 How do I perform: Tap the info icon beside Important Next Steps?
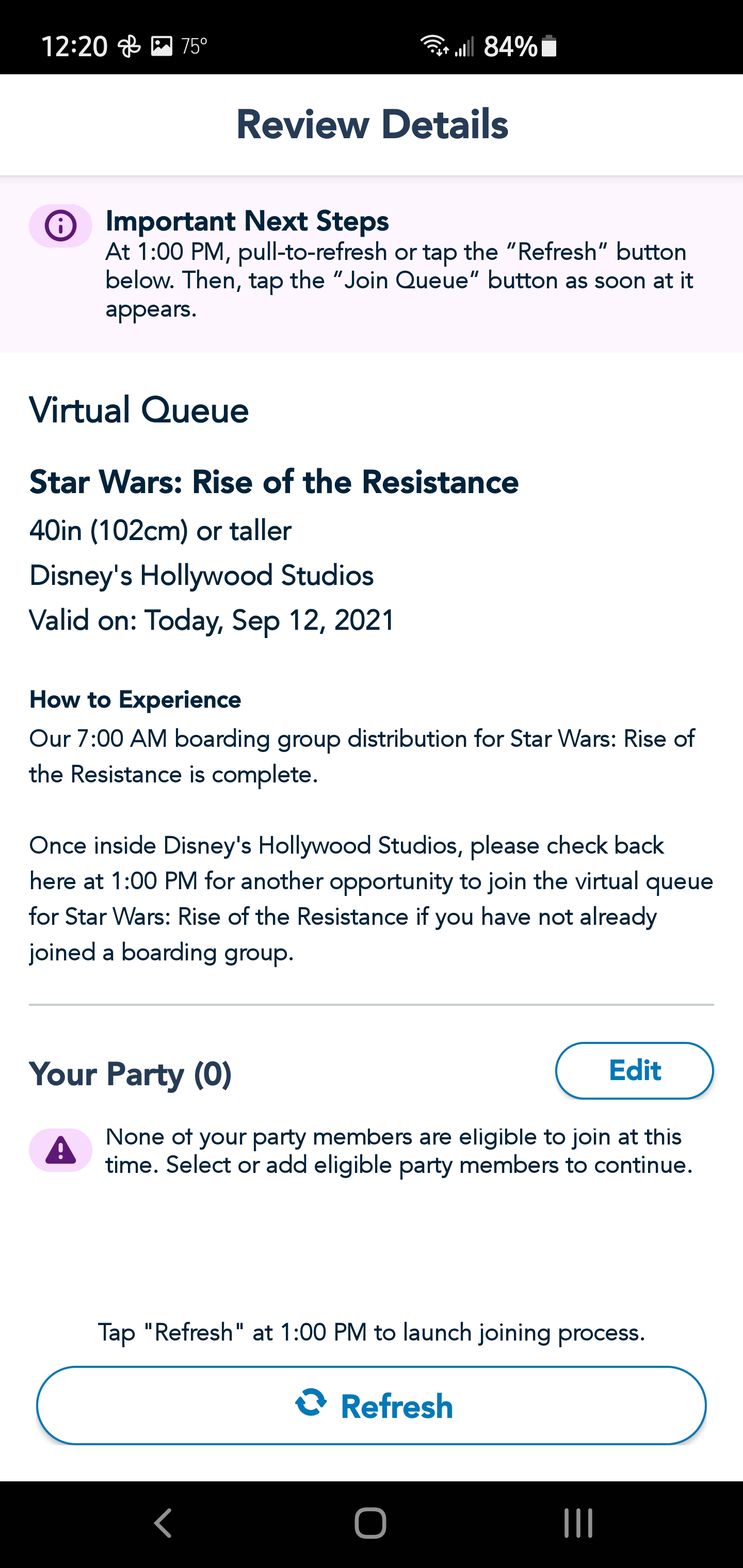tap(60, 226)
